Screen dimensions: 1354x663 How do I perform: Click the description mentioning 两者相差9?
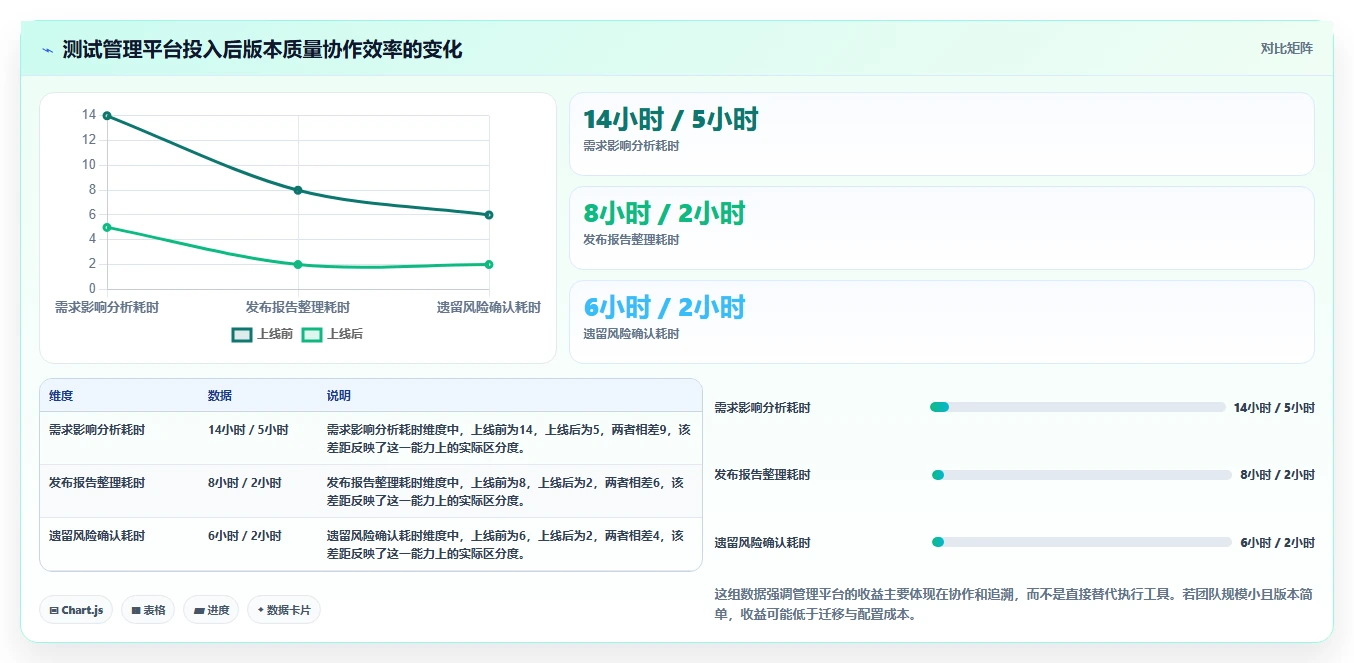pos(509,438)
